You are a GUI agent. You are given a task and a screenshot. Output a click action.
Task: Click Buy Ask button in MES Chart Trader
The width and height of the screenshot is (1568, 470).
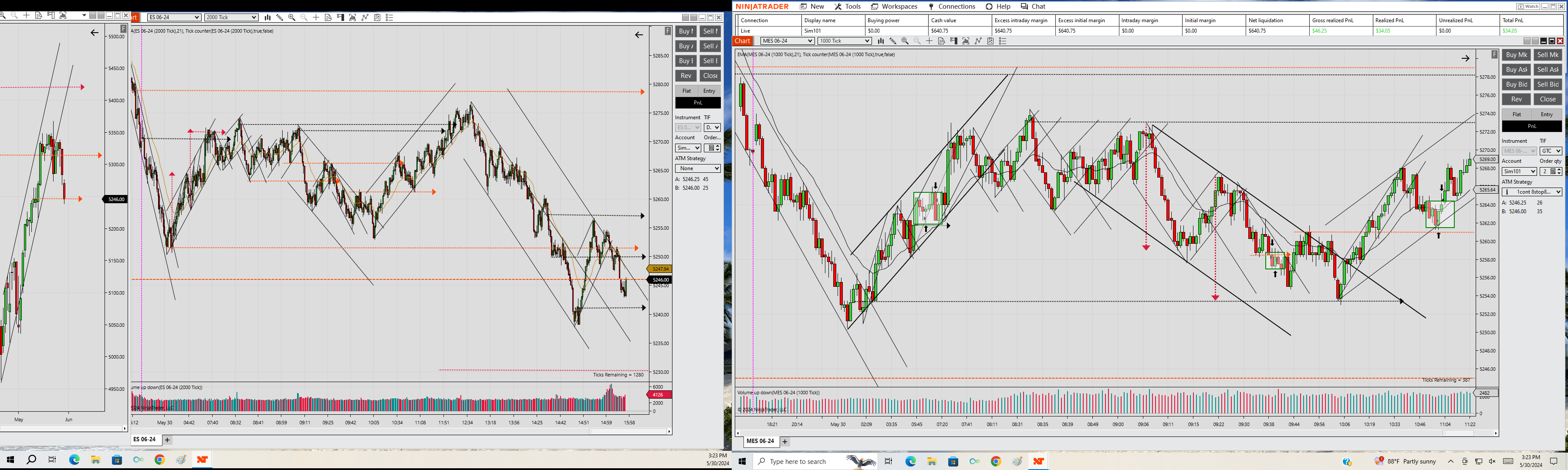click(x=1516, y=70)
